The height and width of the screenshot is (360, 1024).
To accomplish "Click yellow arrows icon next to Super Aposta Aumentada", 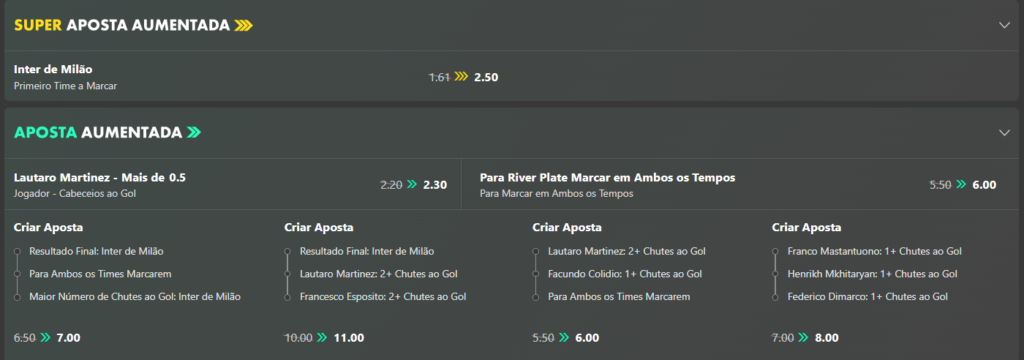I will [244, 25].
